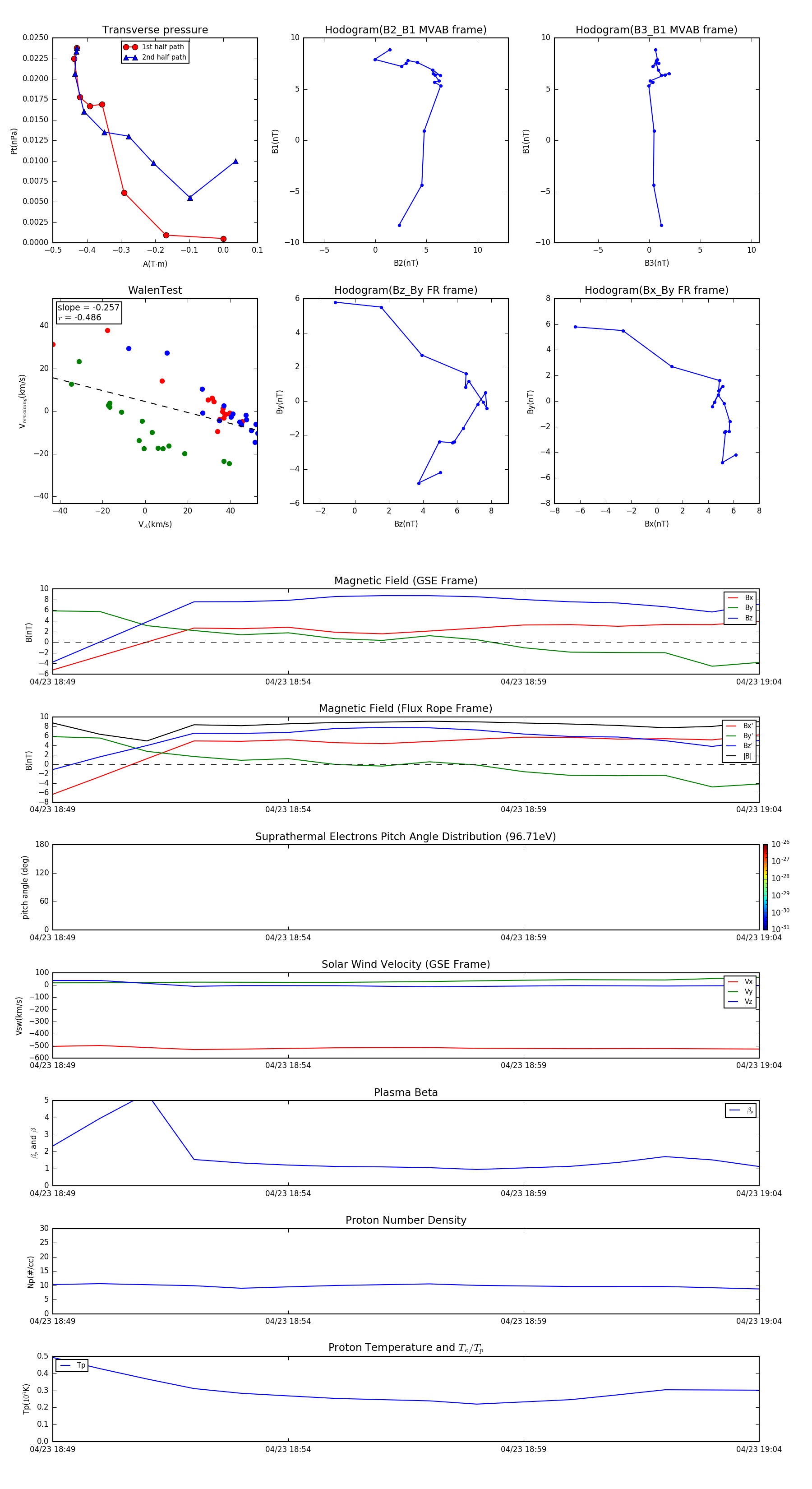Click the 'Bz(nT)' x-axis label

tap(406, 524)
